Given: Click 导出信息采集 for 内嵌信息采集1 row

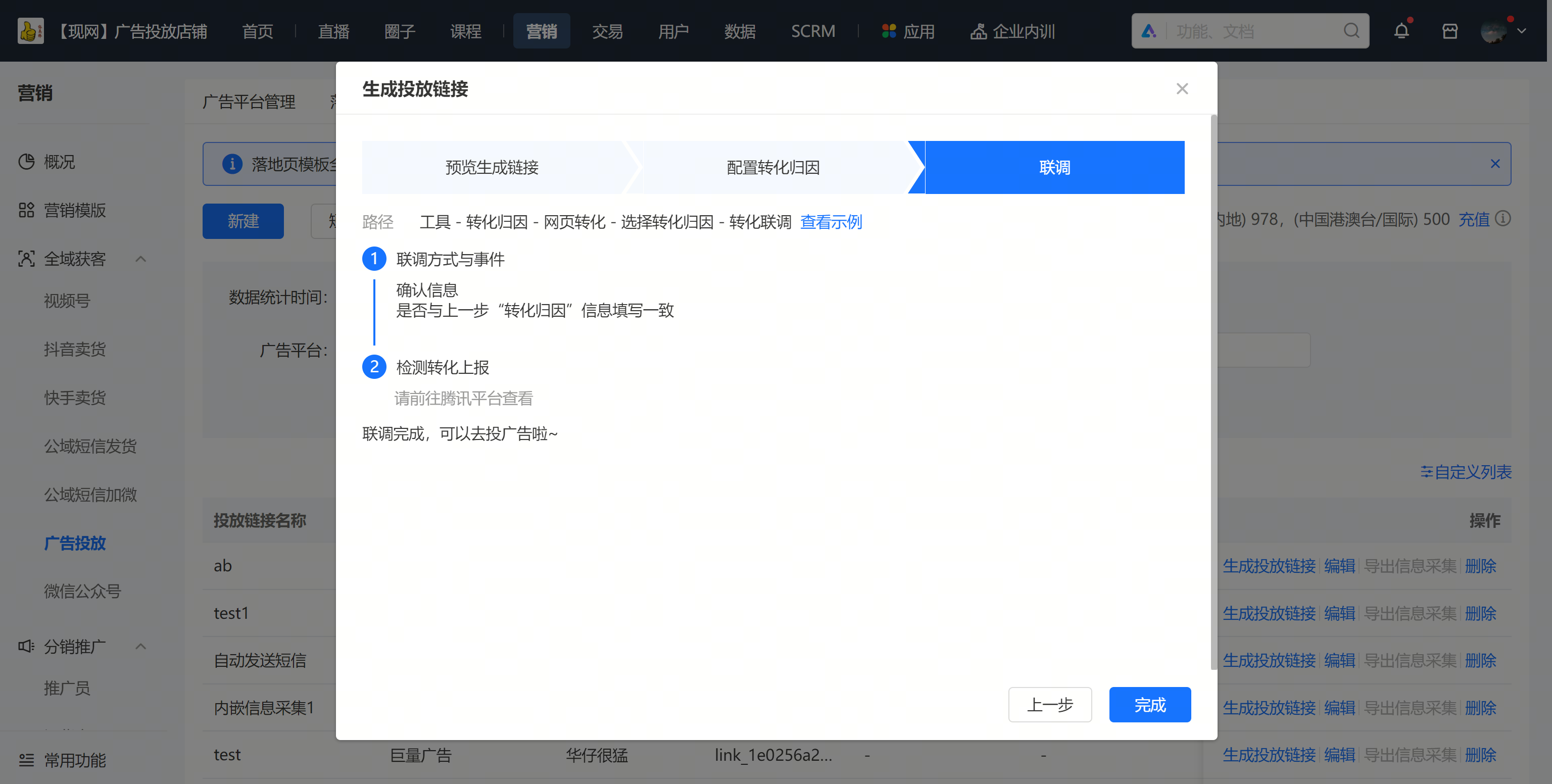Looking at the screenshot, I should (1410, 707).
